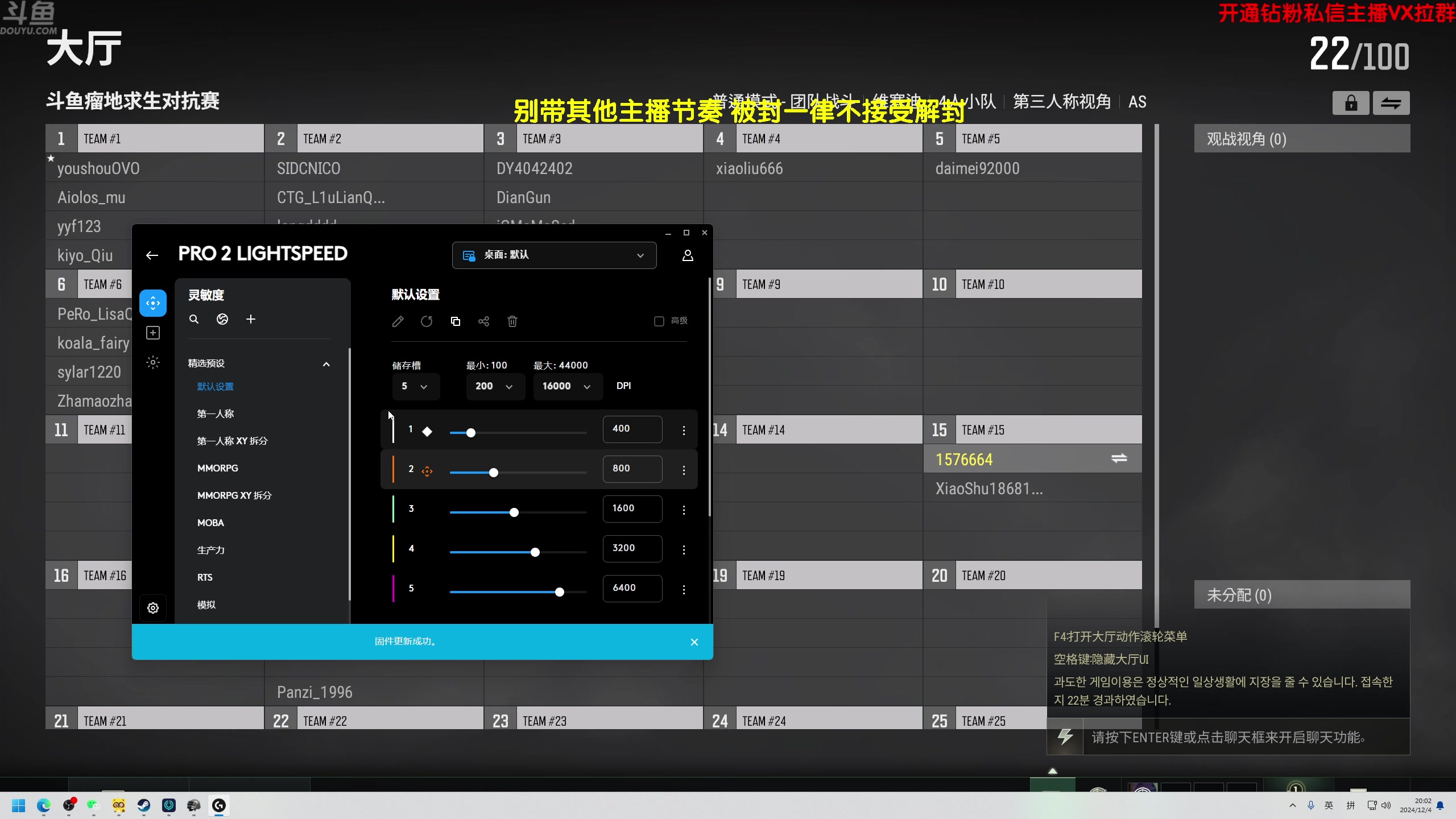
Task: Open the user account icon in G HUB
Action: point(688,255)
